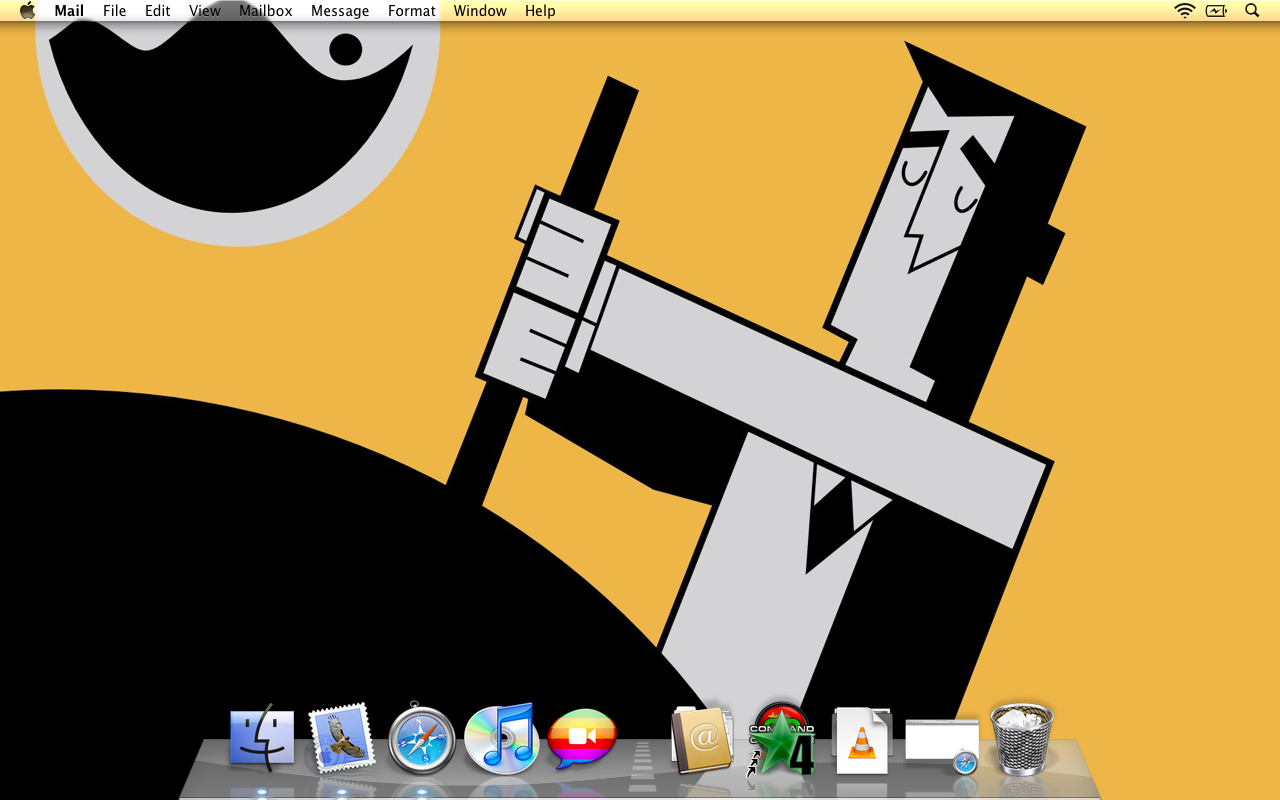Open the Apple menu
Viewport: 1280px width, 800px height.
27,11
